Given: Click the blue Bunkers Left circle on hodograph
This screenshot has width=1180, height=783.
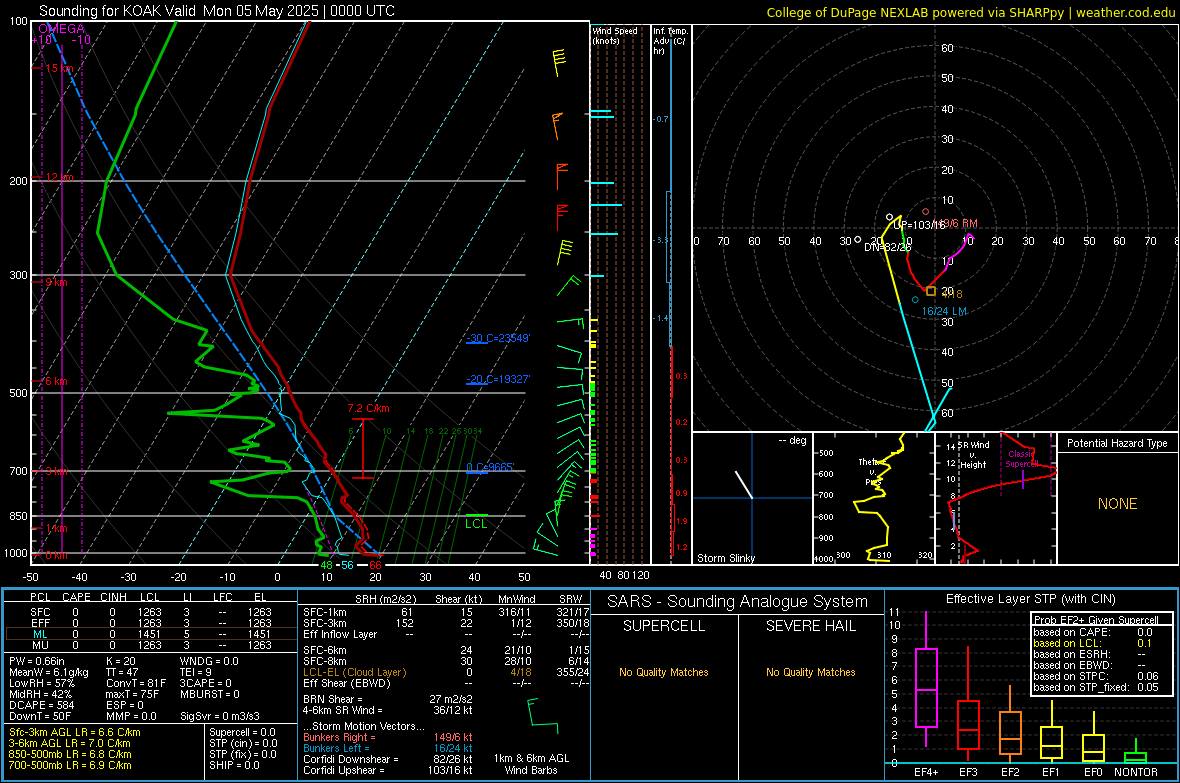Looking at the screenshot, I should [915, 300].
